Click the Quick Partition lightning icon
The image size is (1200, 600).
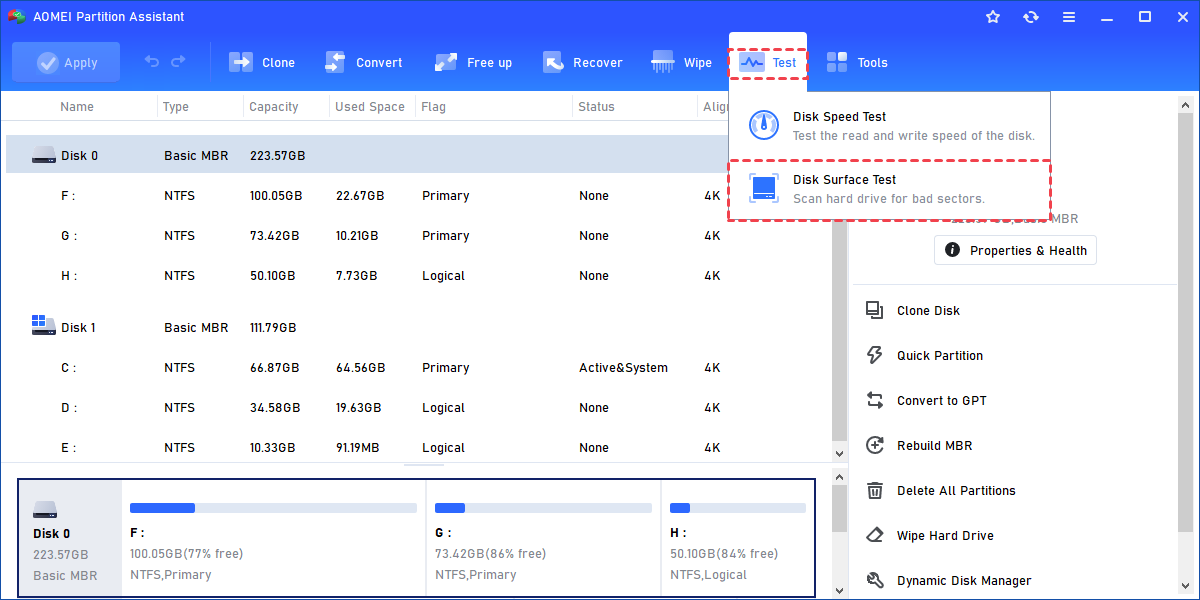875,355
